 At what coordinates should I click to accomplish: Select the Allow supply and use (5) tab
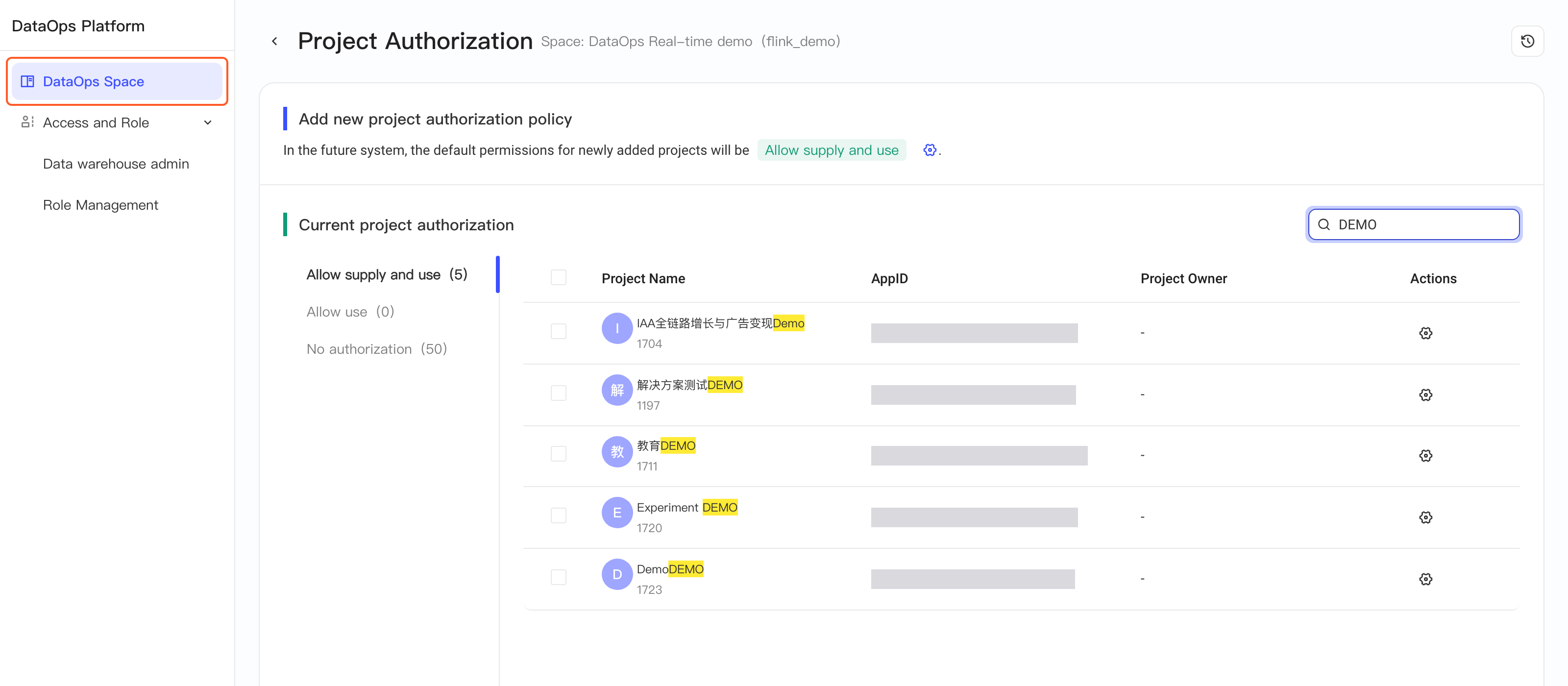click(387, 274)
